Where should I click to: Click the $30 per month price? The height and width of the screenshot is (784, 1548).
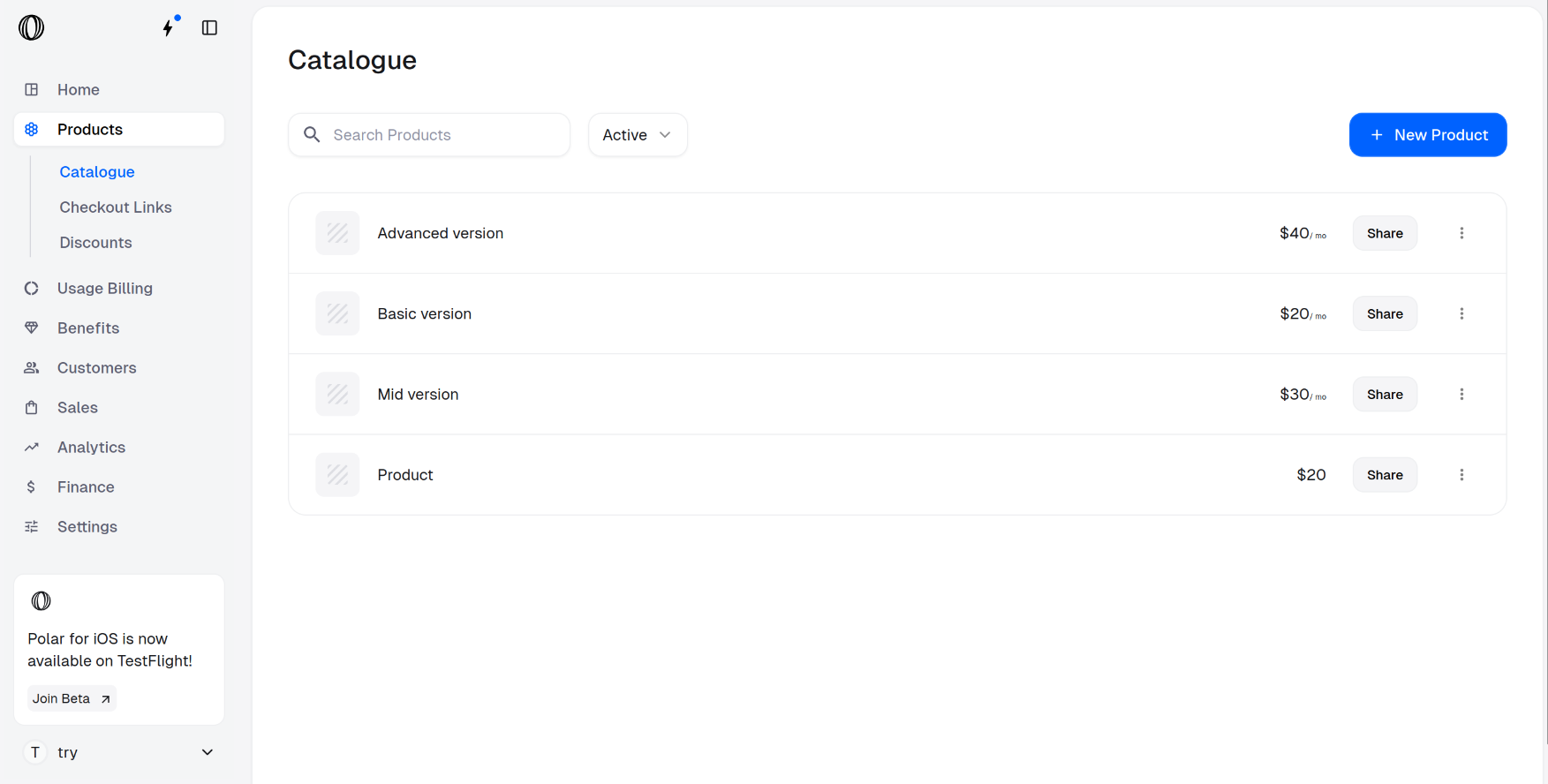pyautogui.click(x=1303, y=394)
